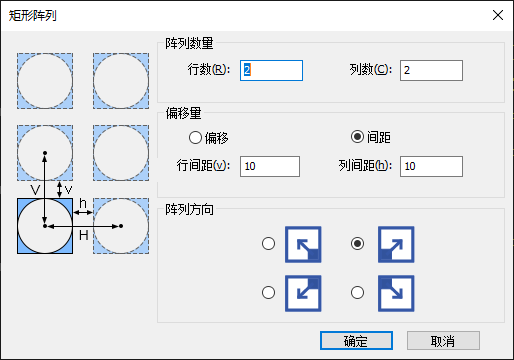Focus the 列间距(h) input field
The width and height of the screenshot is (514, 360).
[431, 166]
